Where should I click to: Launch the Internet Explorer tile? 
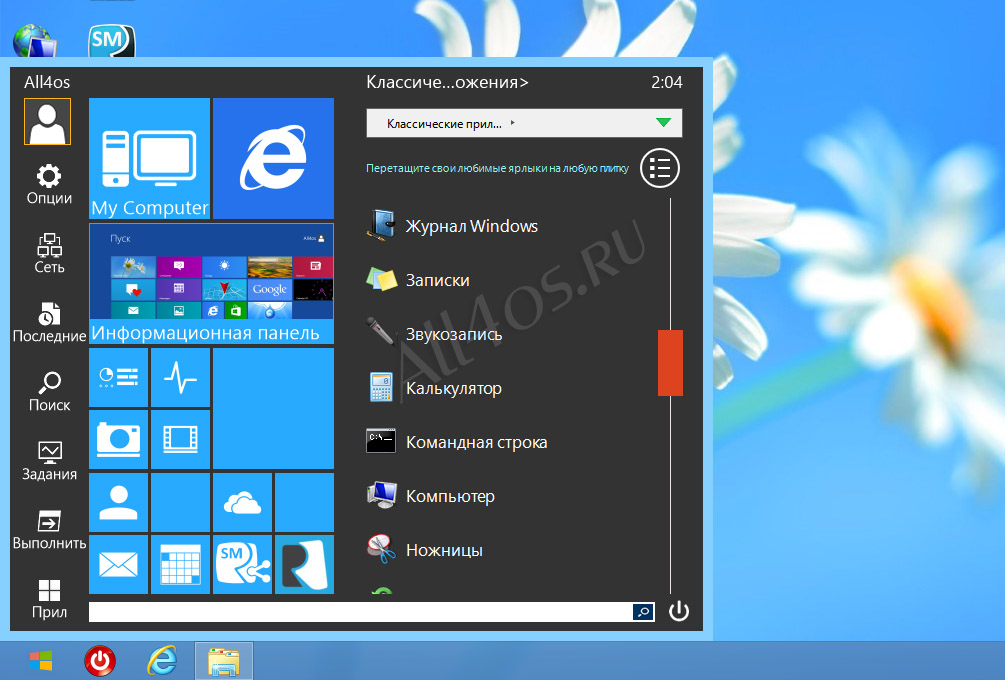tap(273, 158)
